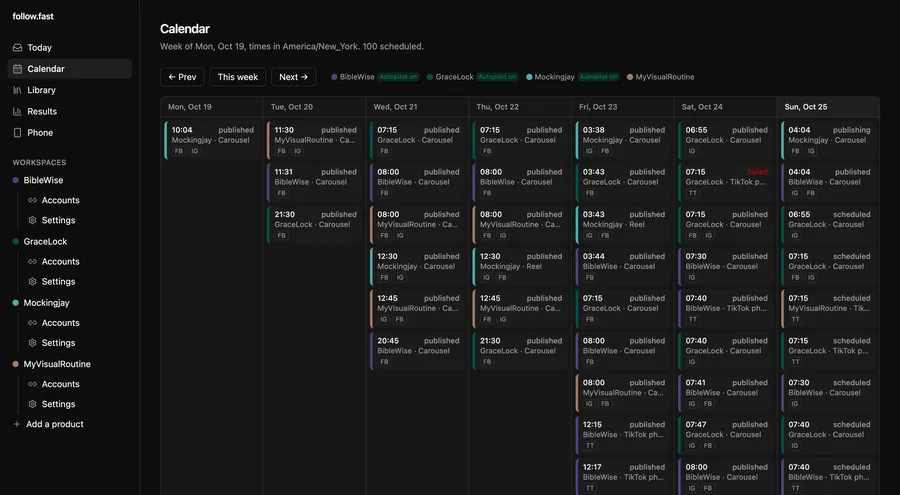
Task: Click GraceLock green legend dot
Action: 430,77
